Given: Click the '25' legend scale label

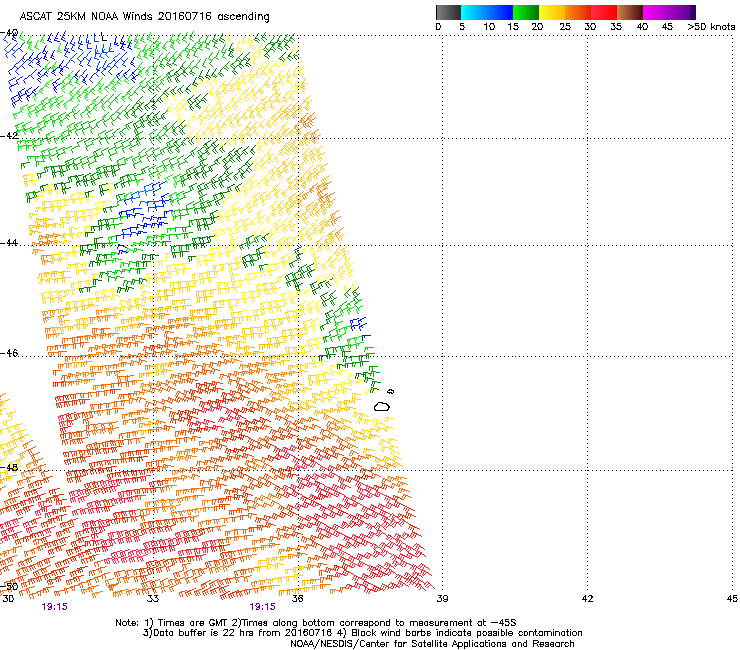Looking at the screenshot, I should tap(565, 27).
